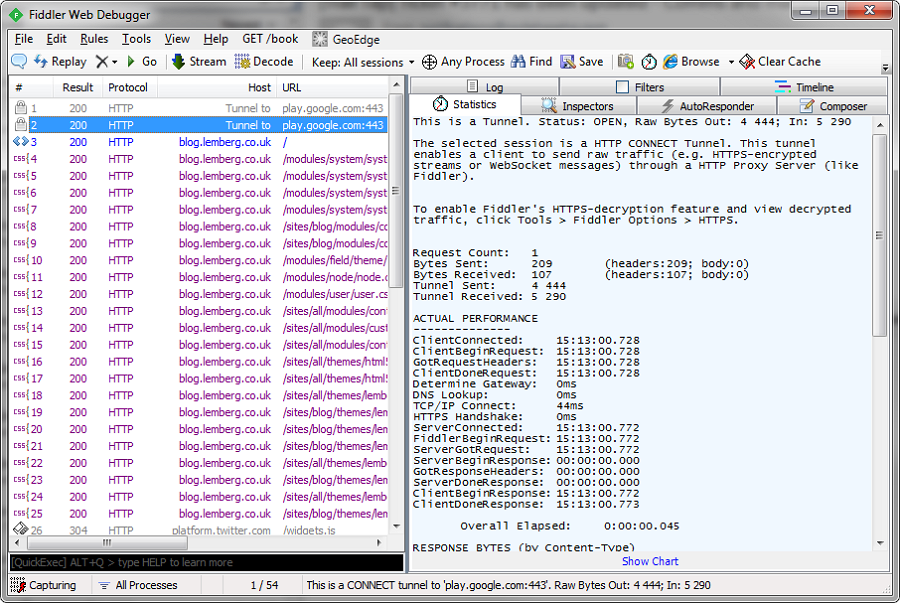Open Find sessions with binoculars icon

coord(532,61)
